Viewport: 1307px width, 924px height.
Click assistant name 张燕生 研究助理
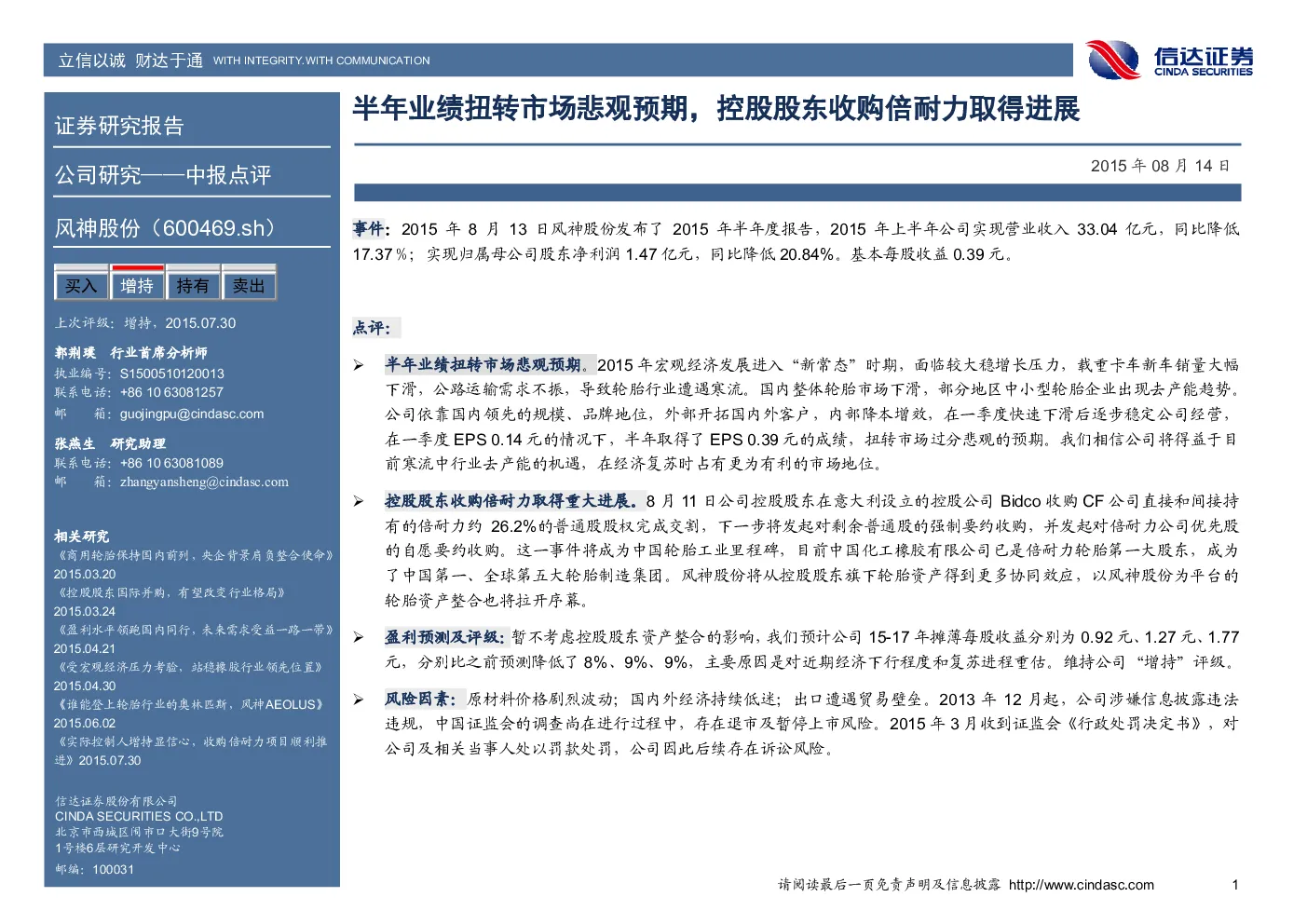click(x=110, y=444)
